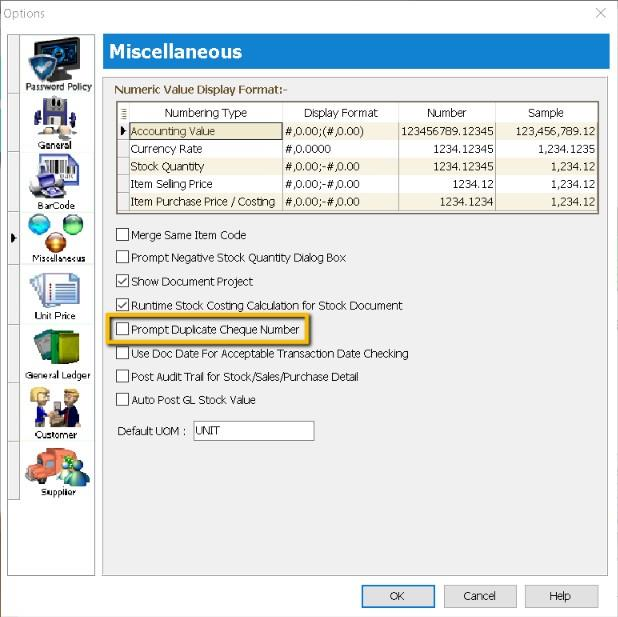The image size is (618, 617).
Task: Close the Options dialog window
Action: point(600,13)
